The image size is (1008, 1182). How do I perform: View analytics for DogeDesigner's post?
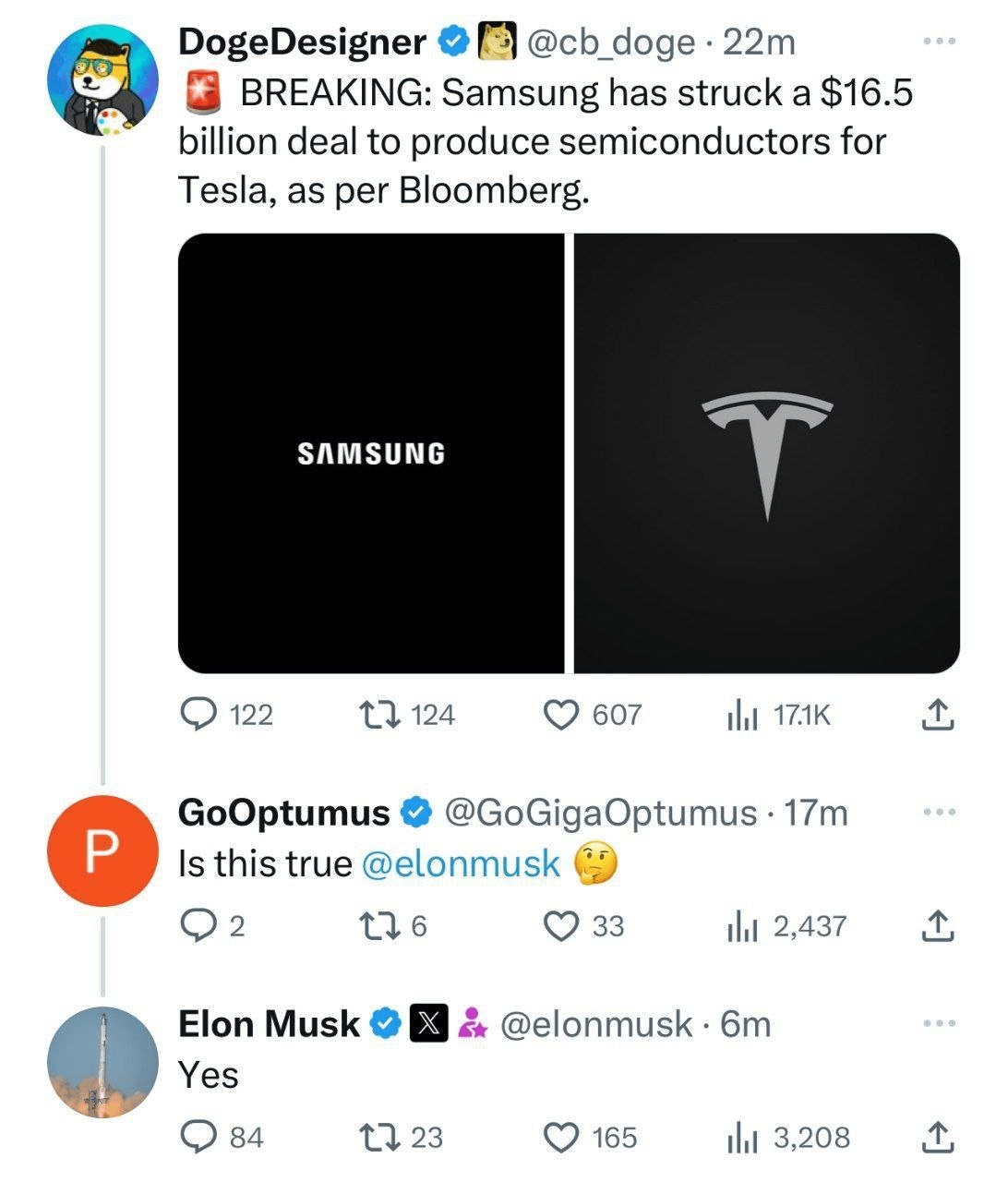(x=742, y=714)
